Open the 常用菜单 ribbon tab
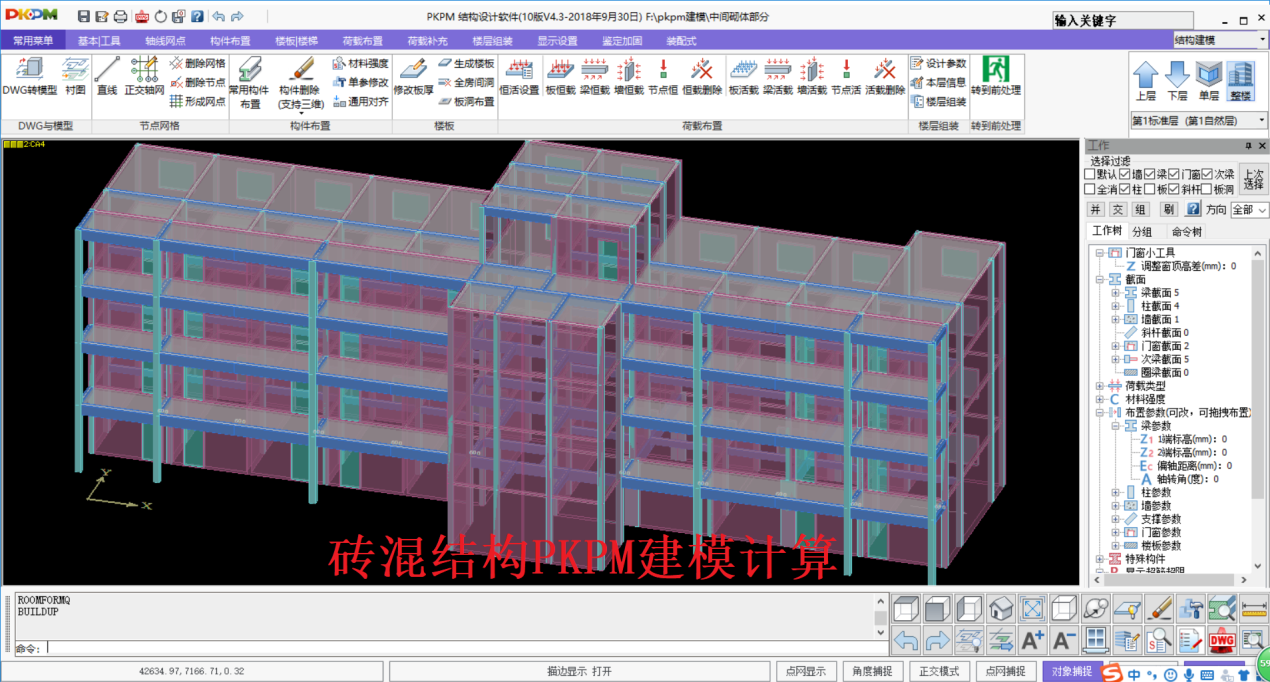Viewport: 1270px width, 682px height. click(x=33, y=41)
